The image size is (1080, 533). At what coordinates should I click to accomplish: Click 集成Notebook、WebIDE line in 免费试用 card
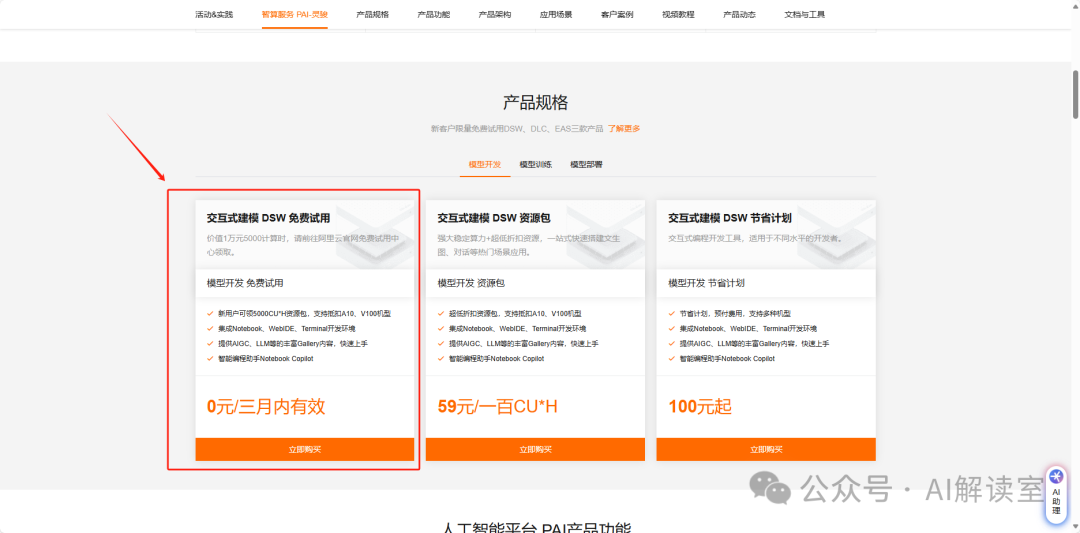(x=287, y=328)
